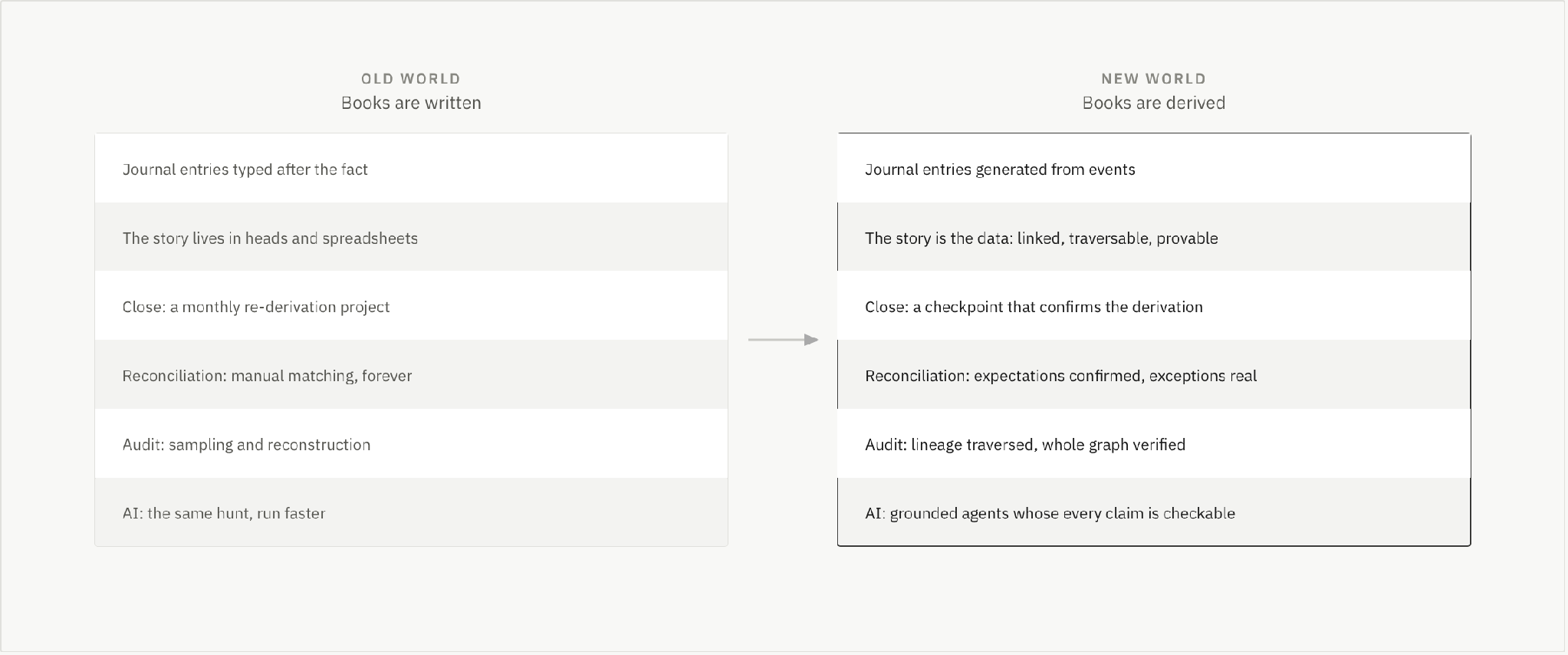The width and height of the screenshot is (1568, 655).
Task: Click the 'Books are derived' subtitle
Action: pos(1154,103)
